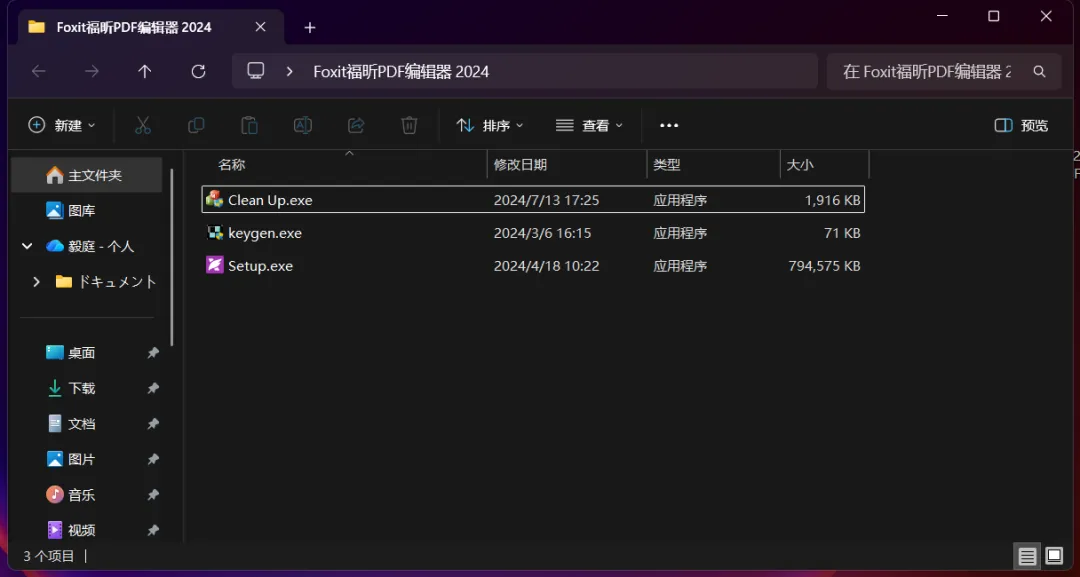Switch to large thumbnails view in status bar
The height and width of the screenshot is (577, 1080).
(1054, 556)
